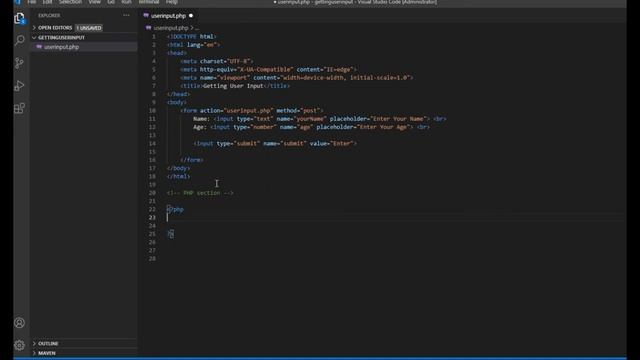The height and width of the screenshot is (360, 640).
Task: Click the opening <body> tag line
Action: pos(177,102)
